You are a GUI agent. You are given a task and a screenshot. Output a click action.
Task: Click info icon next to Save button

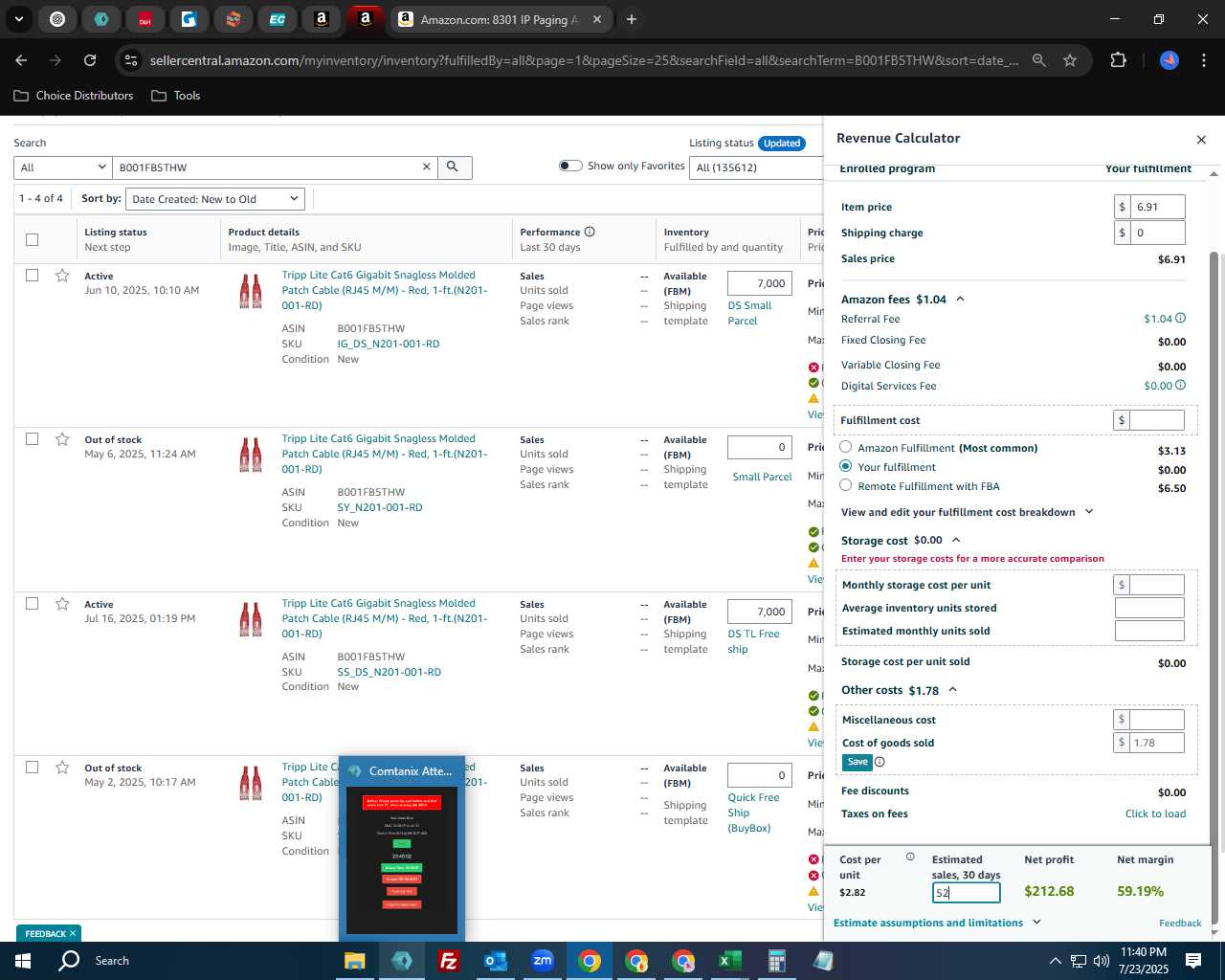coord(880,762)
